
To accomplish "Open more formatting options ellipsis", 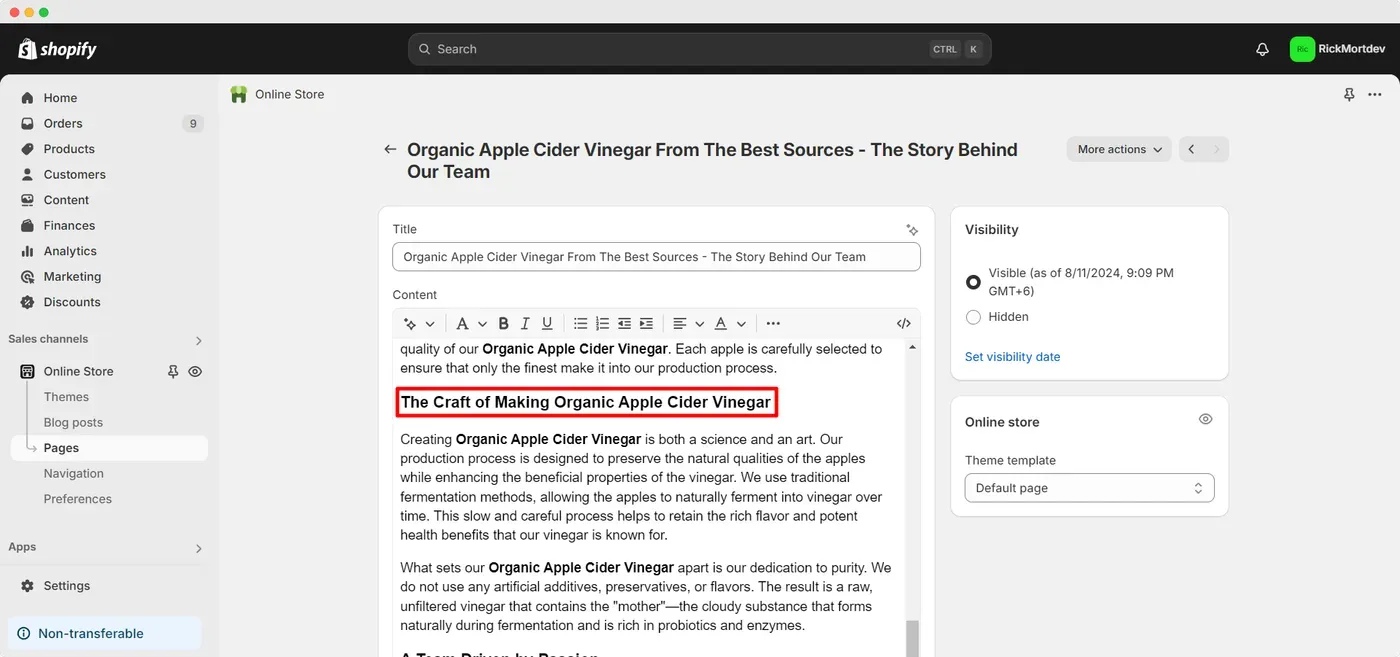I will [x=773, y=324].
